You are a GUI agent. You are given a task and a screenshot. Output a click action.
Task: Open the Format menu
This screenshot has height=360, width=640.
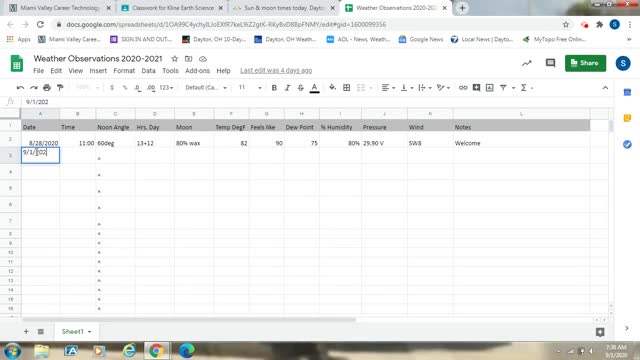click(124, 71)
